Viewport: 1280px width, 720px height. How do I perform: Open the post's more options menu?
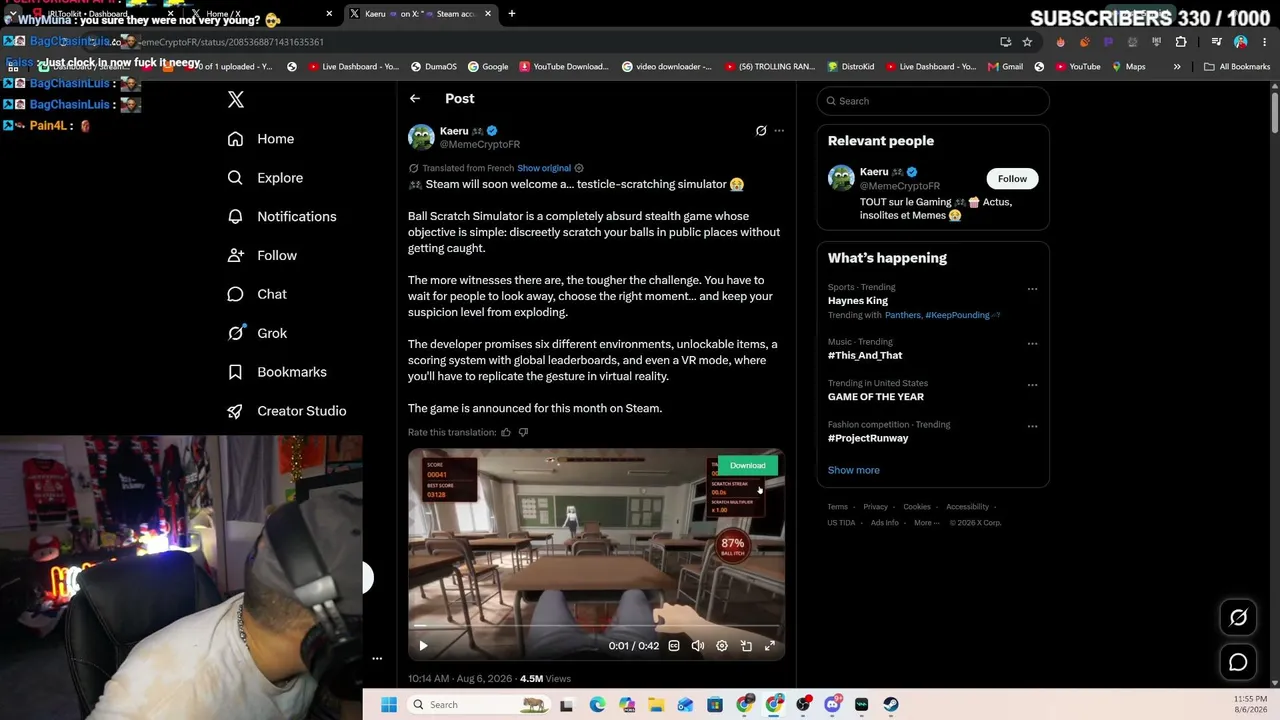[x=779, y=131]
